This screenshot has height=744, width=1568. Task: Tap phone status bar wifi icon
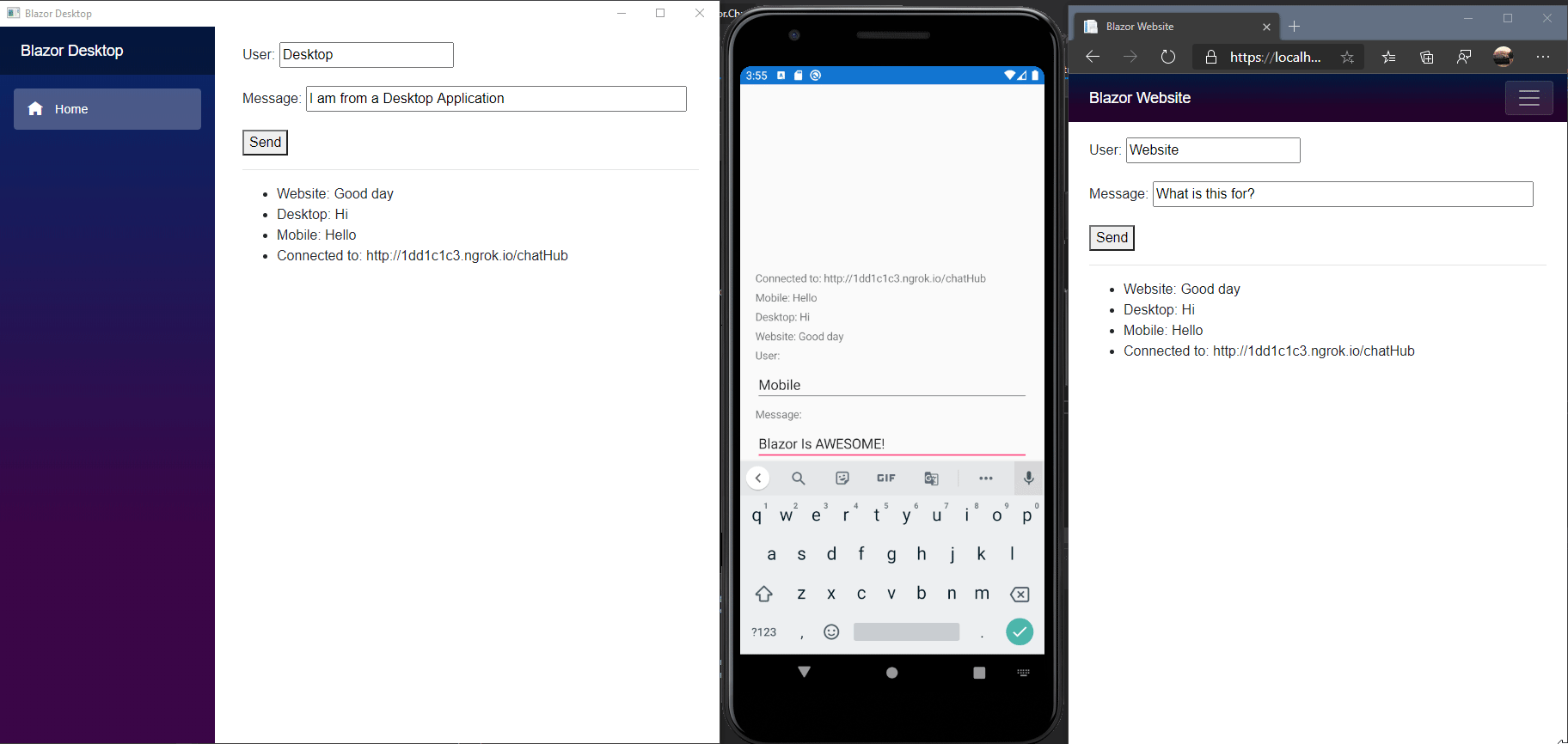click(x=1010, y=76)
